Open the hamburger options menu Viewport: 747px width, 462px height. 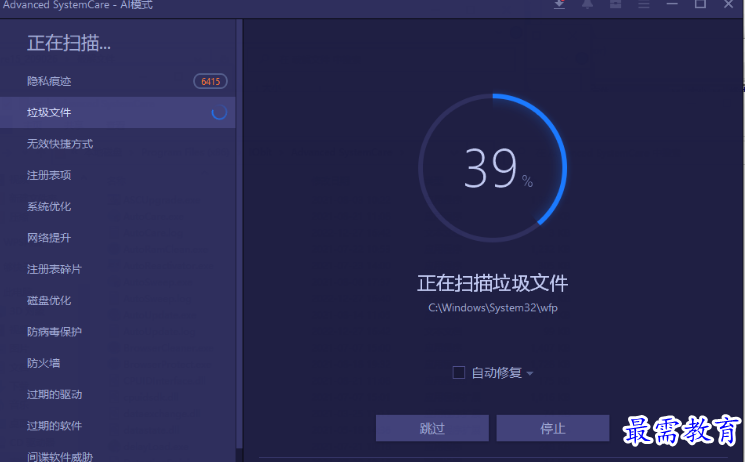644,5
